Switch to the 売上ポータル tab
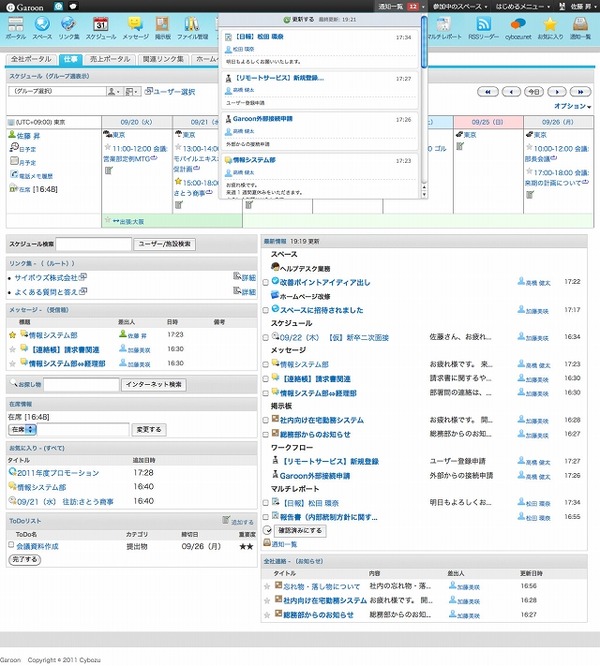 click(110, 59)
